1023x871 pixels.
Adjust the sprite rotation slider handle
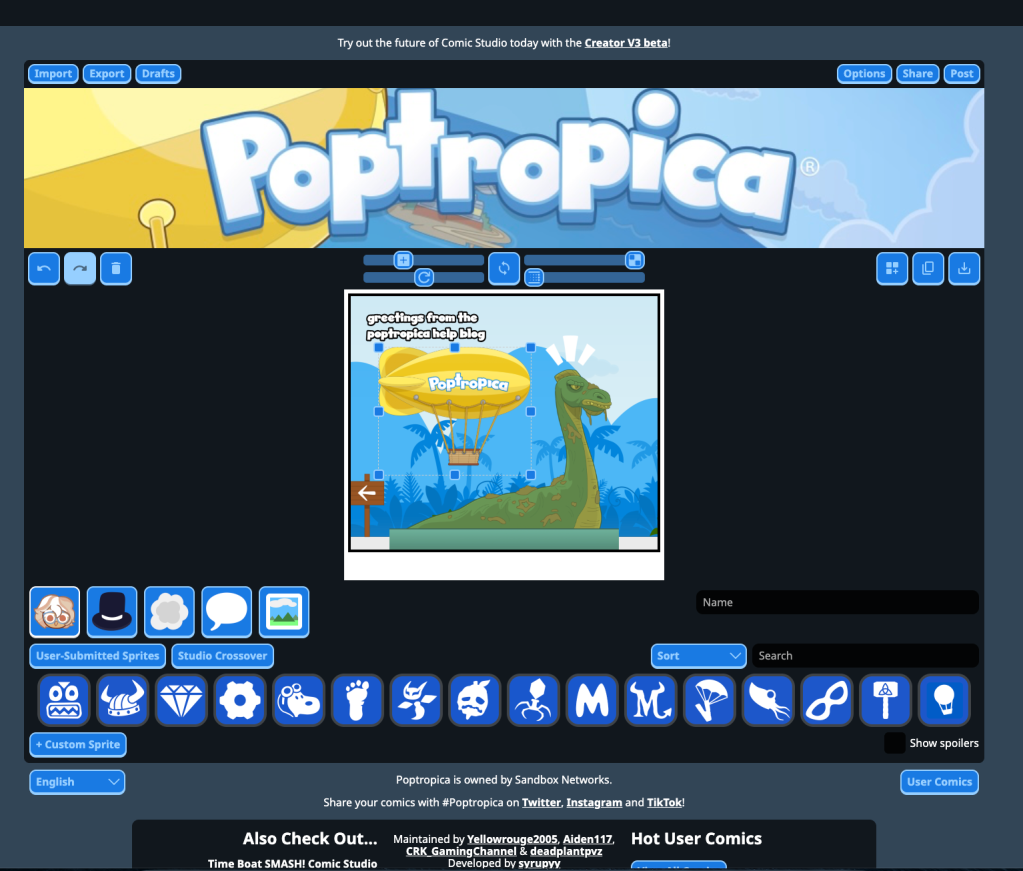pyautogui.click(x=423, y=277)
